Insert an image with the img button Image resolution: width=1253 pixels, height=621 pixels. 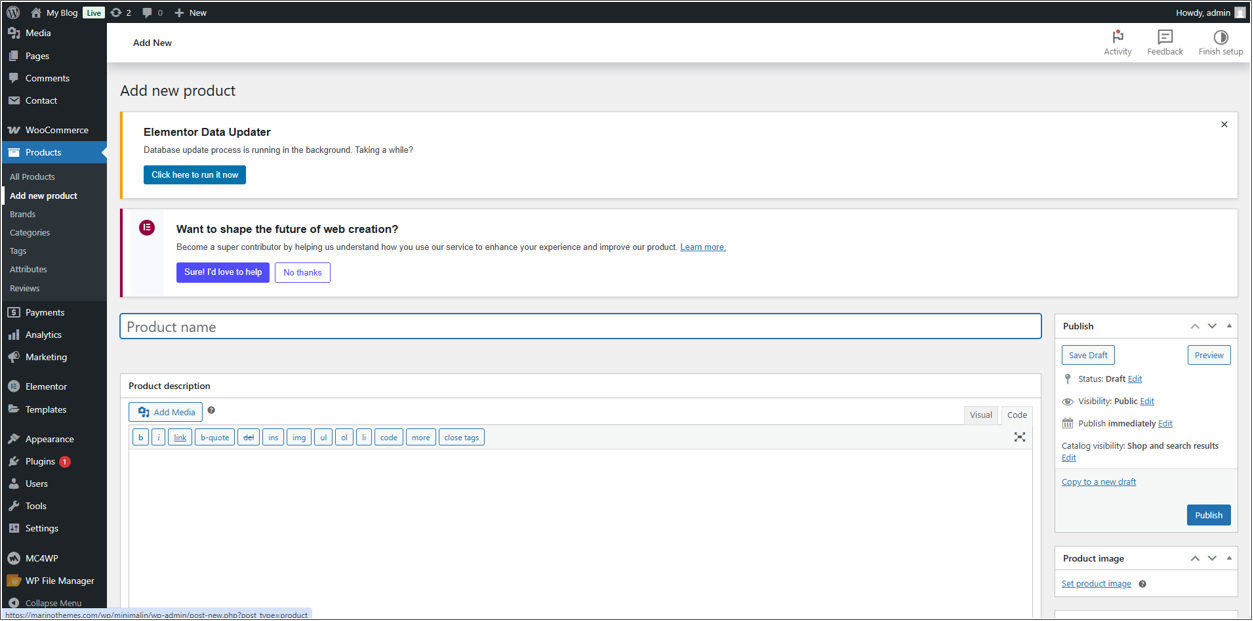coord(299,437)
